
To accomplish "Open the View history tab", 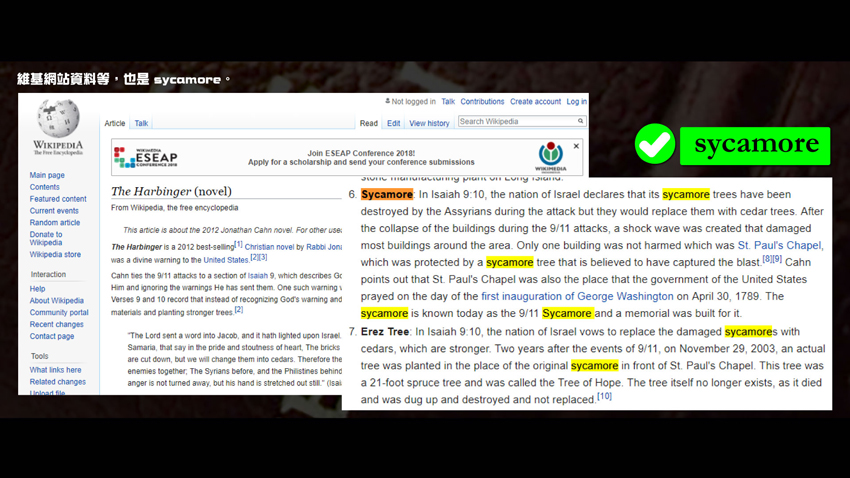I will (x=429, y=124).
